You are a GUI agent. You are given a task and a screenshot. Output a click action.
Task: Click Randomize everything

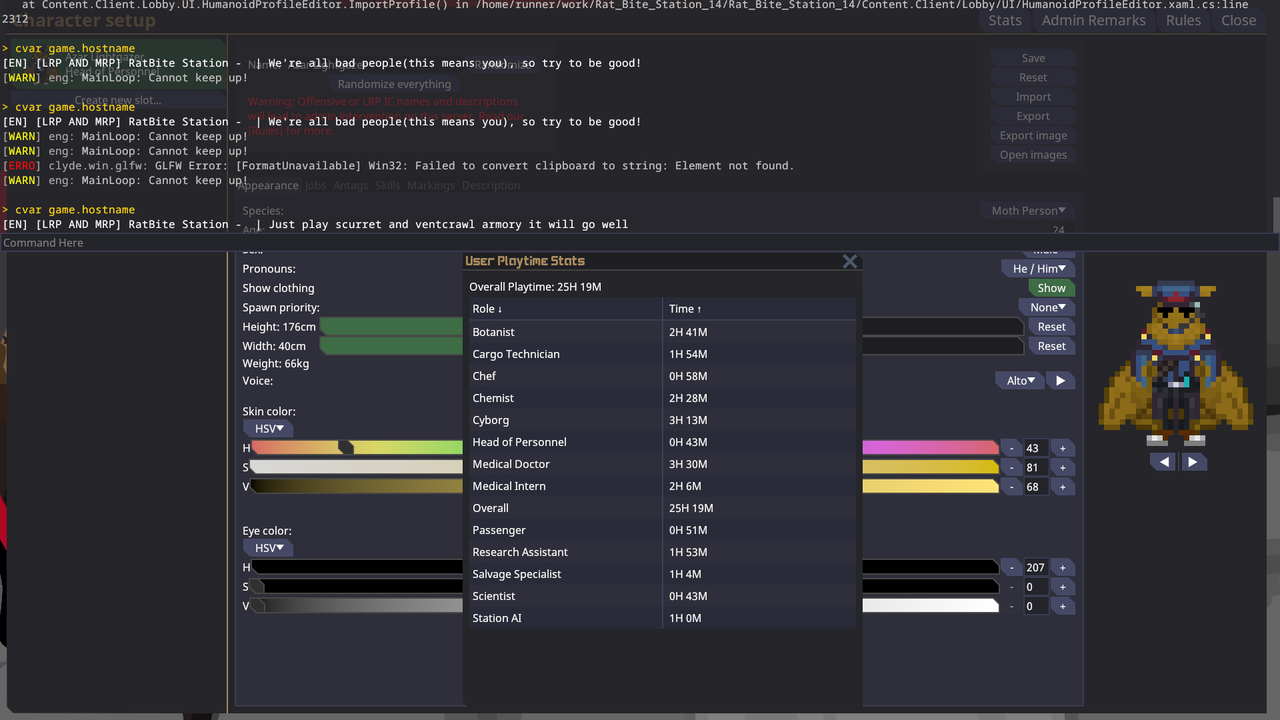pos(394,84)
